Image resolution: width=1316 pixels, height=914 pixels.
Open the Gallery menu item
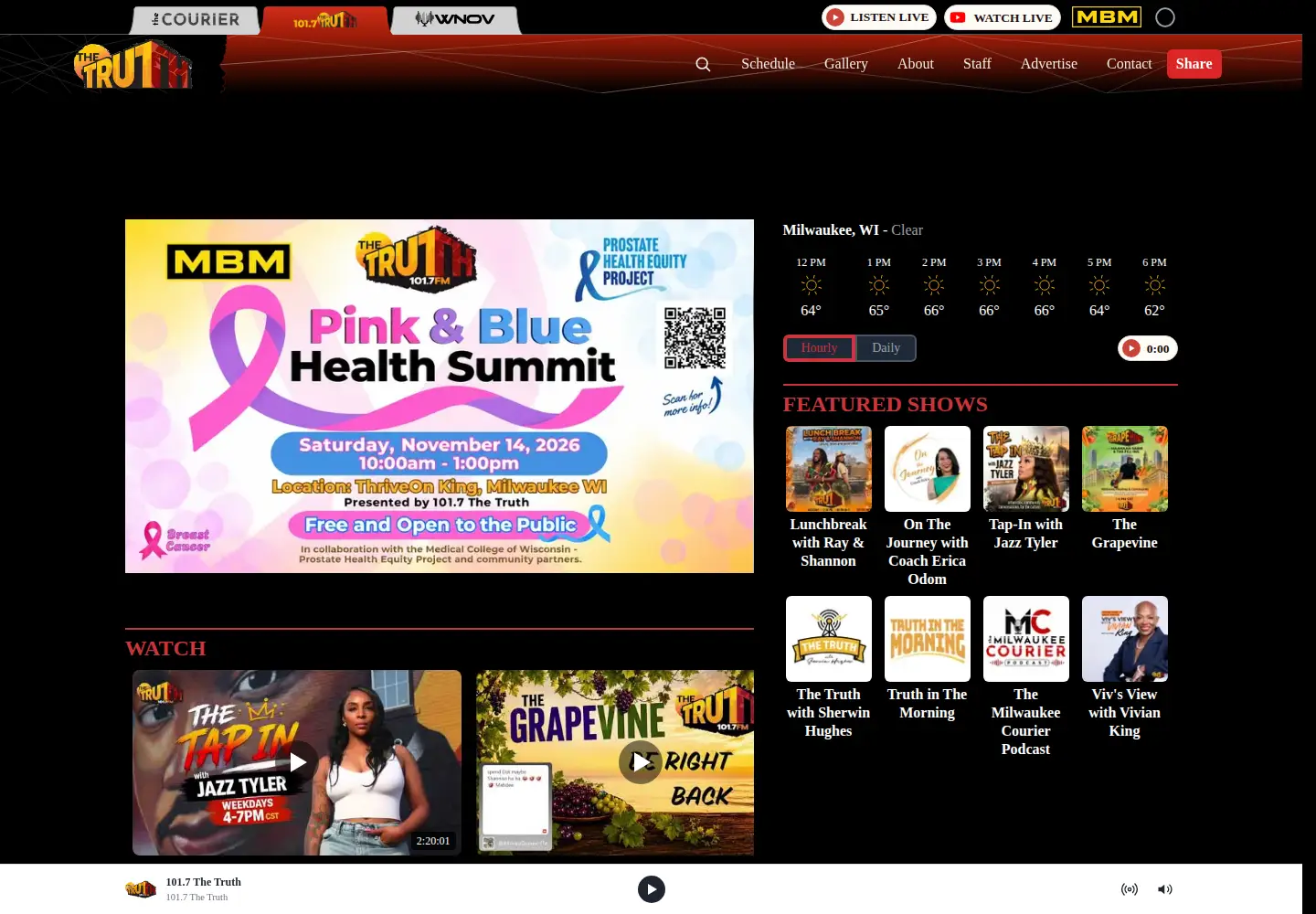click(846, 64)
